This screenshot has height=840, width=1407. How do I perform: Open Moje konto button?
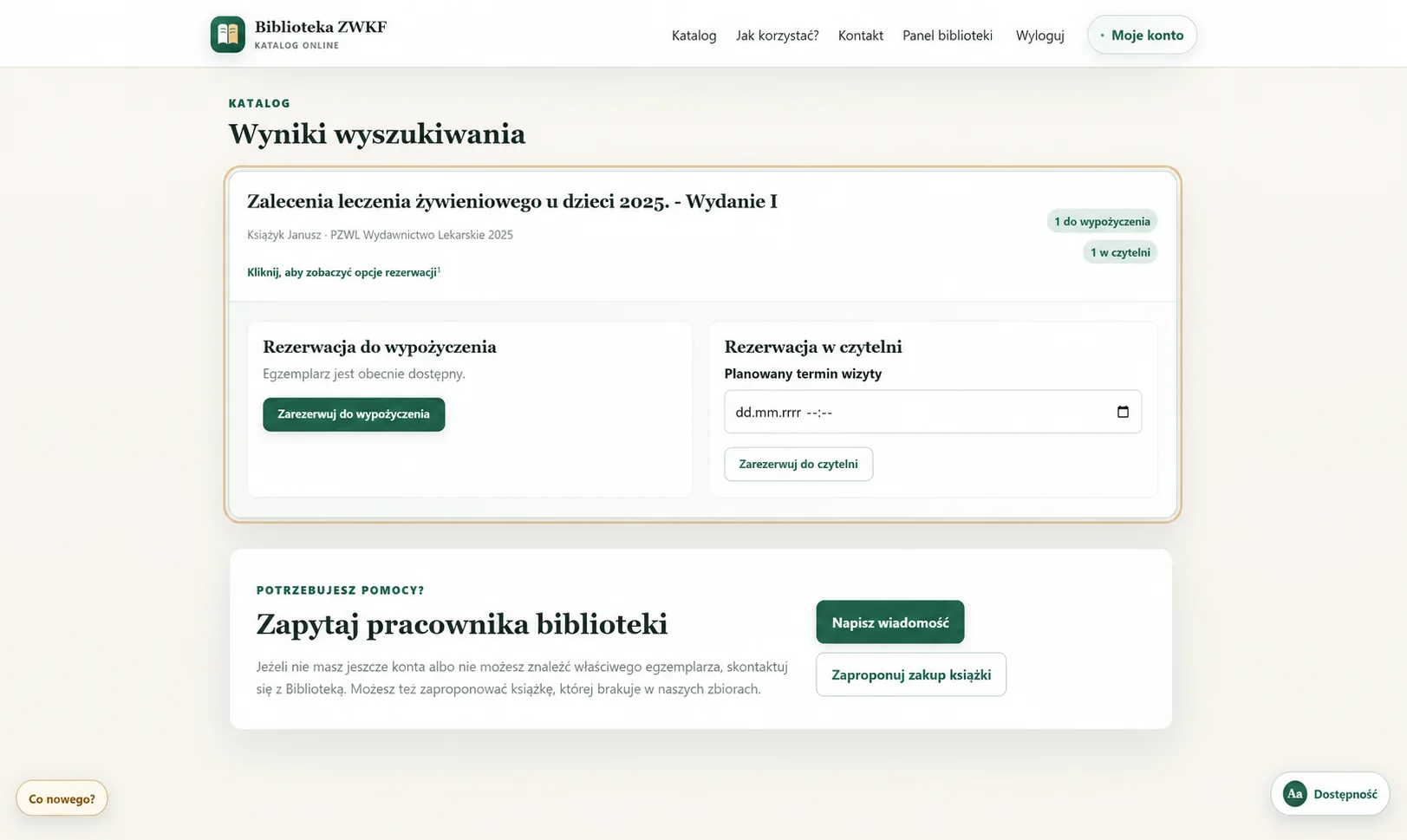point(1142,35)
